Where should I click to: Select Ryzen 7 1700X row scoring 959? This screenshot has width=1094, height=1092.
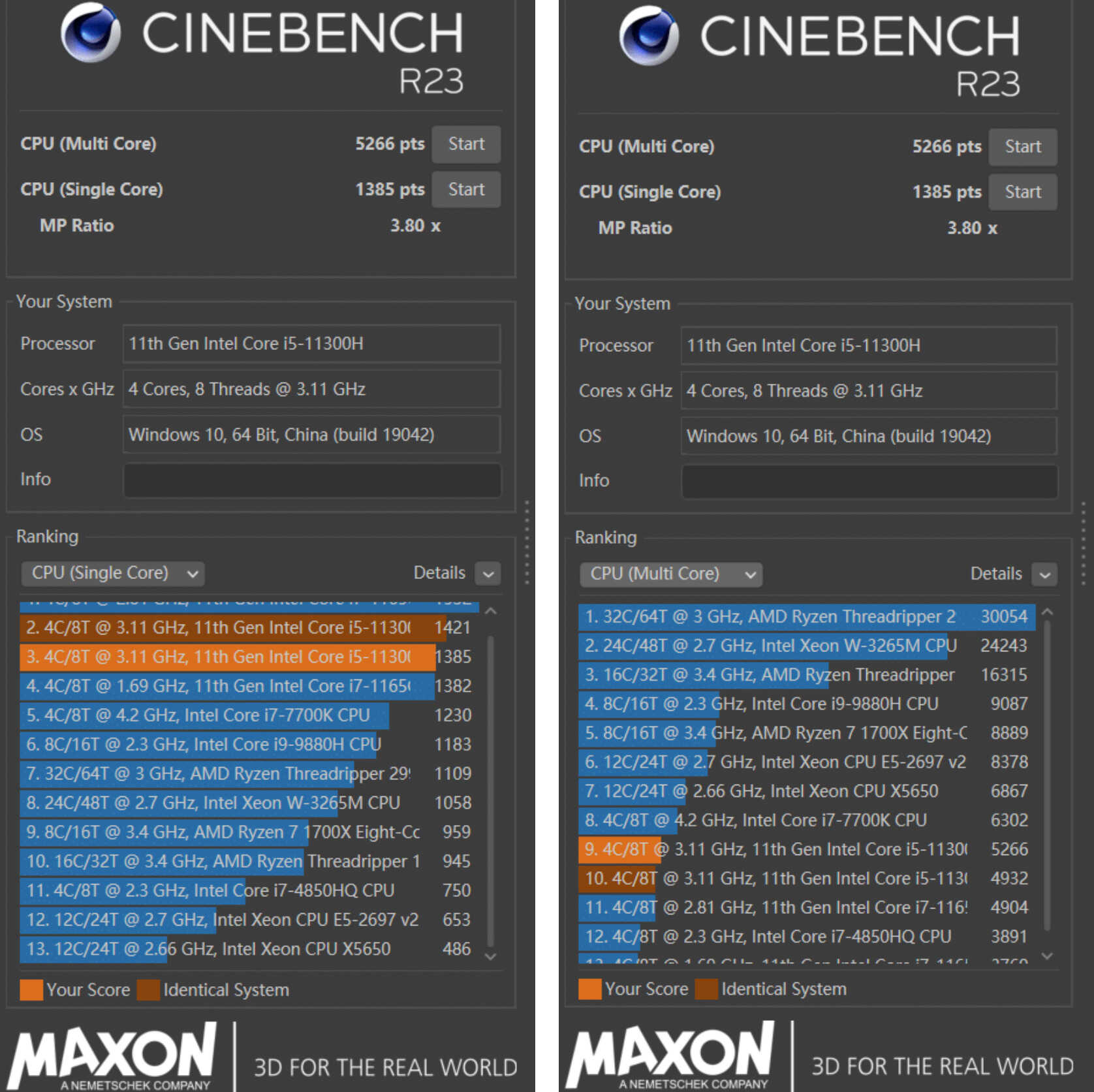point(249,832)
